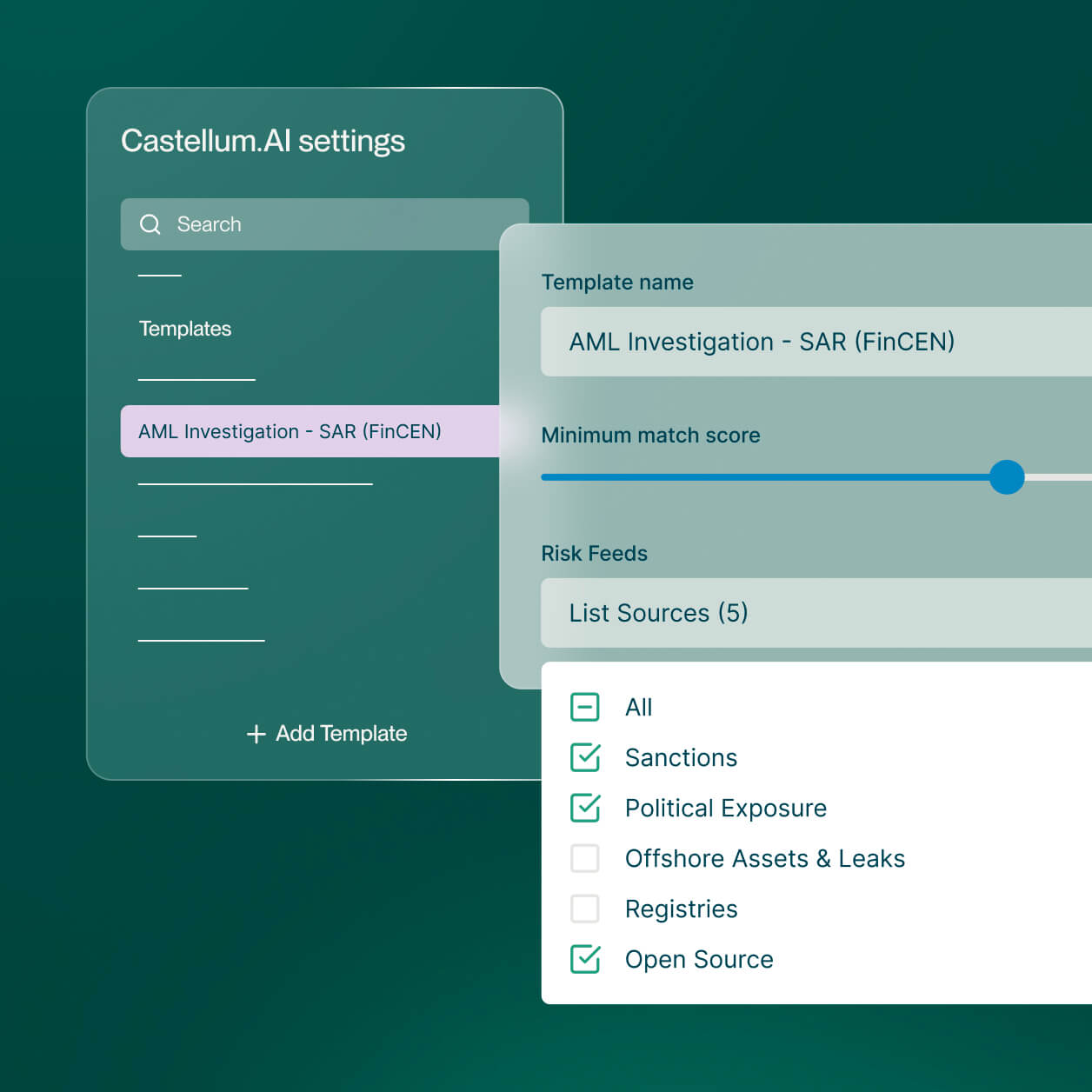This screenshot has height=1092, width=1092.
Task: Adjust the Minimum match score slider handle
Action: (x=1007, y=477)
